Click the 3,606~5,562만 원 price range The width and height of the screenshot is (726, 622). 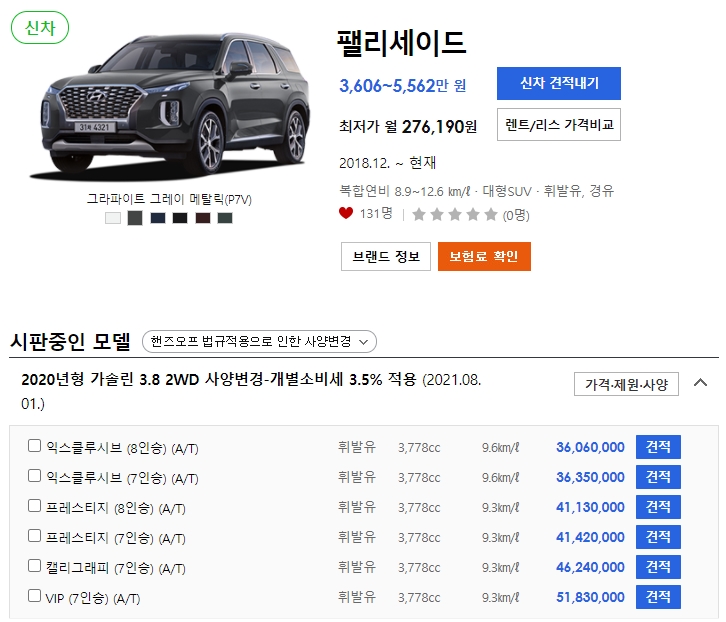pos(402,86)
